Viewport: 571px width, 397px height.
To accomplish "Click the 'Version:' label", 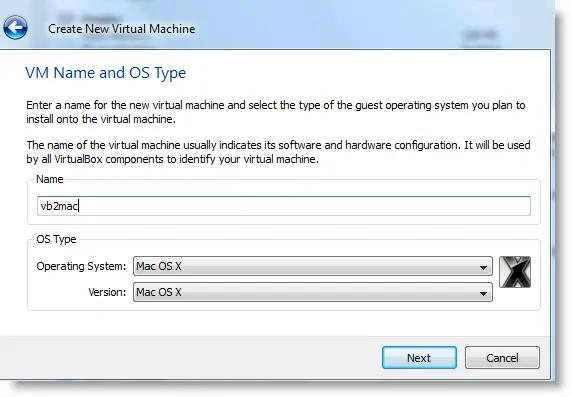I will 107,292.
